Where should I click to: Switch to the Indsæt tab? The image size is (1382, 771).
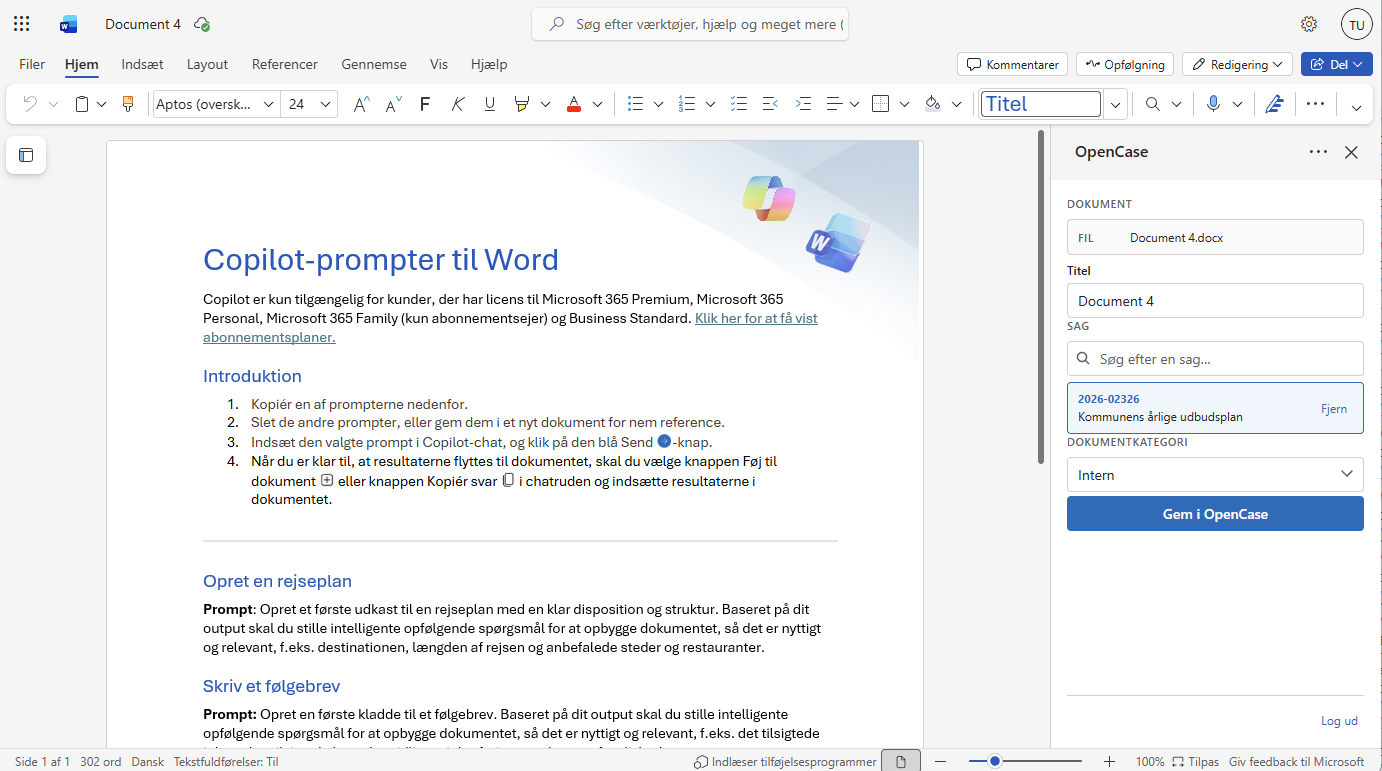pyautogui.click(x=142, y=64)
